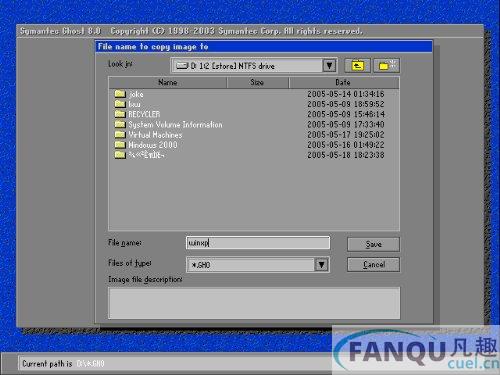Open the Files of type dropdown arrow

click(x=321, y=265)
